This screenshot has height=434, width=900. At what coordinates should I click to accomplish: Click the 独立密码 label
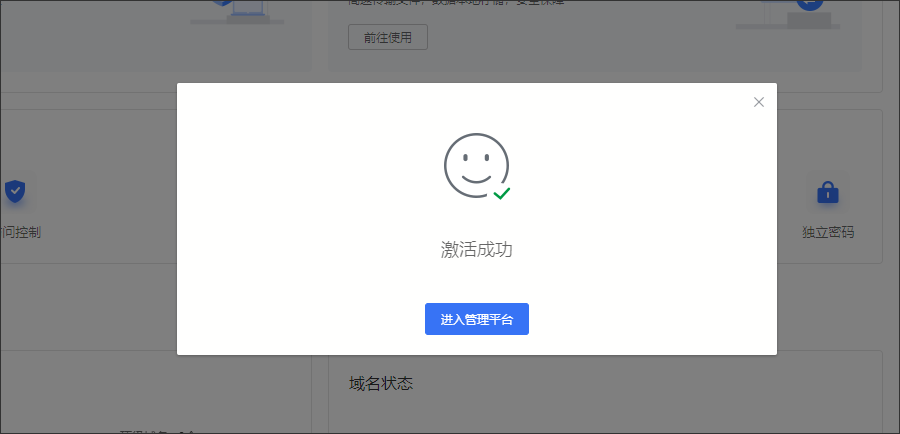click(x=828, y=232)
